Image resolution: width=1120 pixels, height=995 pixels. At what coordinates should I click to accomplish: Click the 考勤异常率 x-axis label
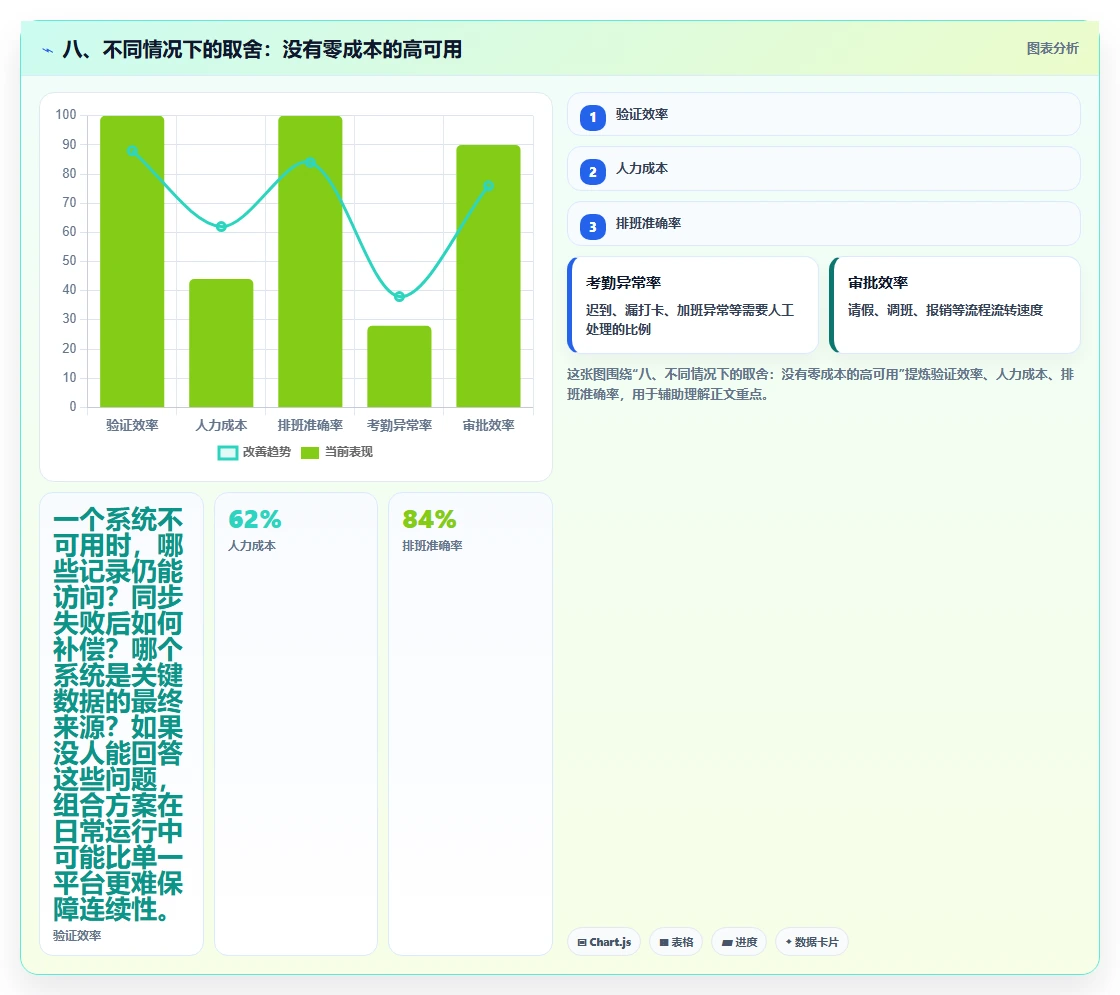point(399,425)
